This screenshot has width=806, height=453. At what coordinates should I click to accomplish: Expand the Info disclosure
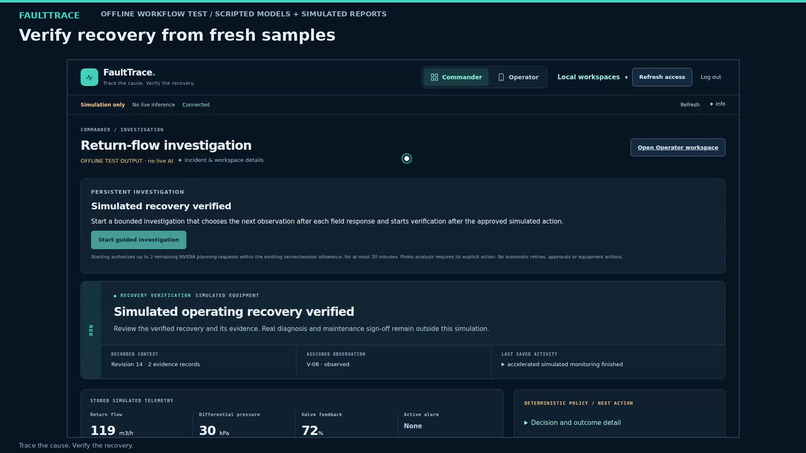point(718,104)
